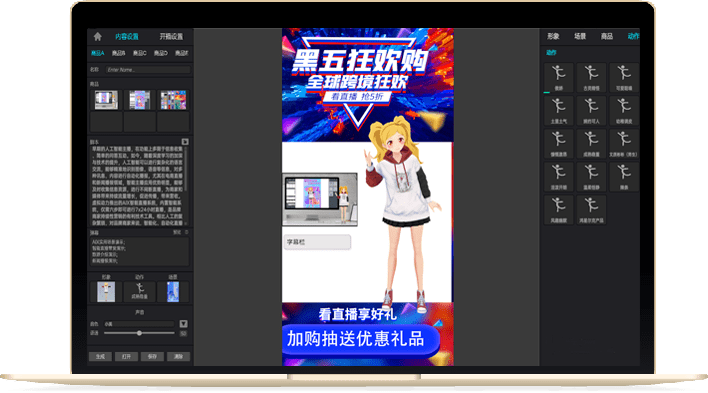The image size is (708, 393).
Task: Click inside the 剧本 script text area
Action: click(137, 185)
